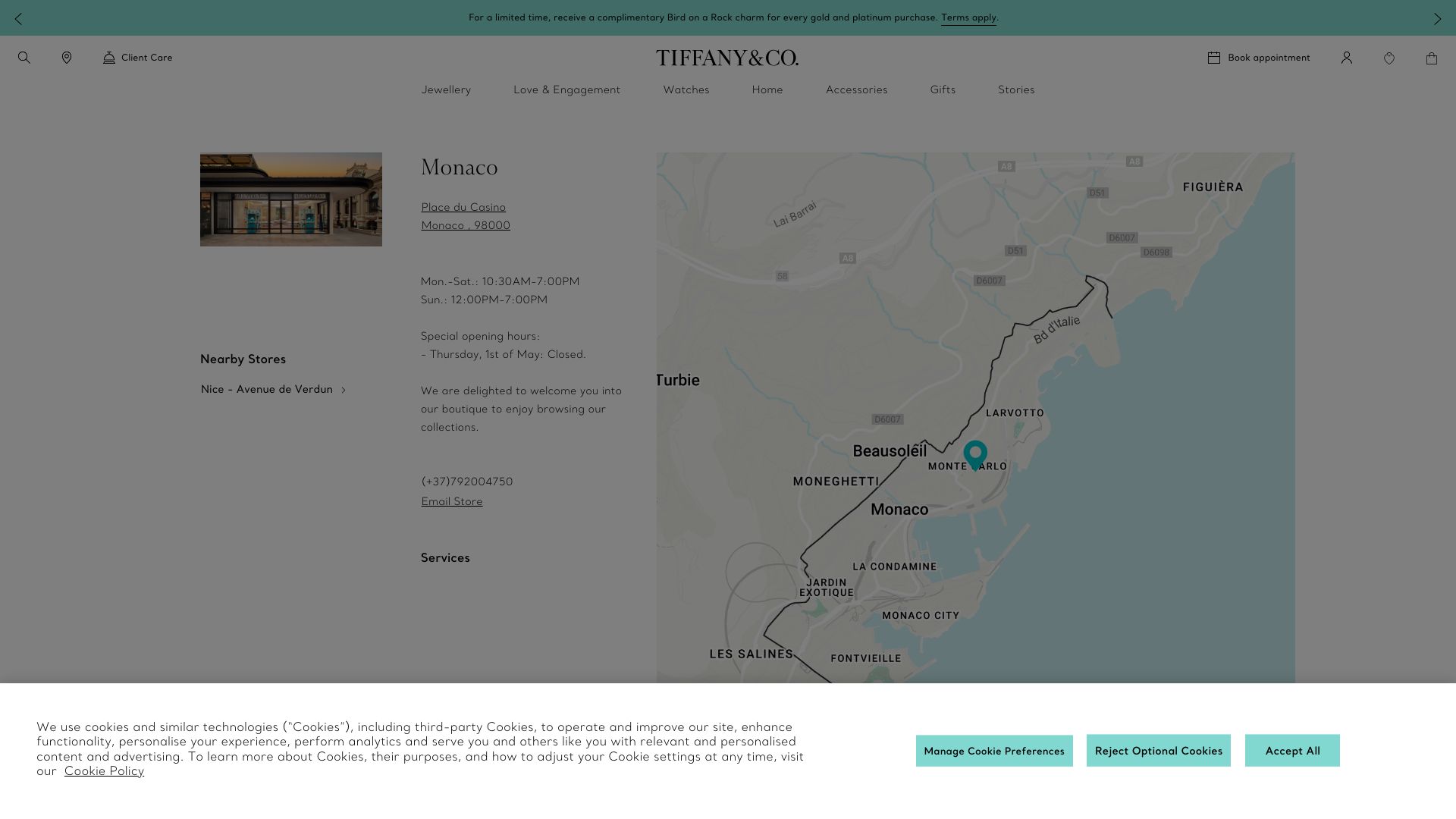The height and width of the screenshot is (819, 1456).
Task: Open the shopping bag icon
Action: [x=1432, y=58]
